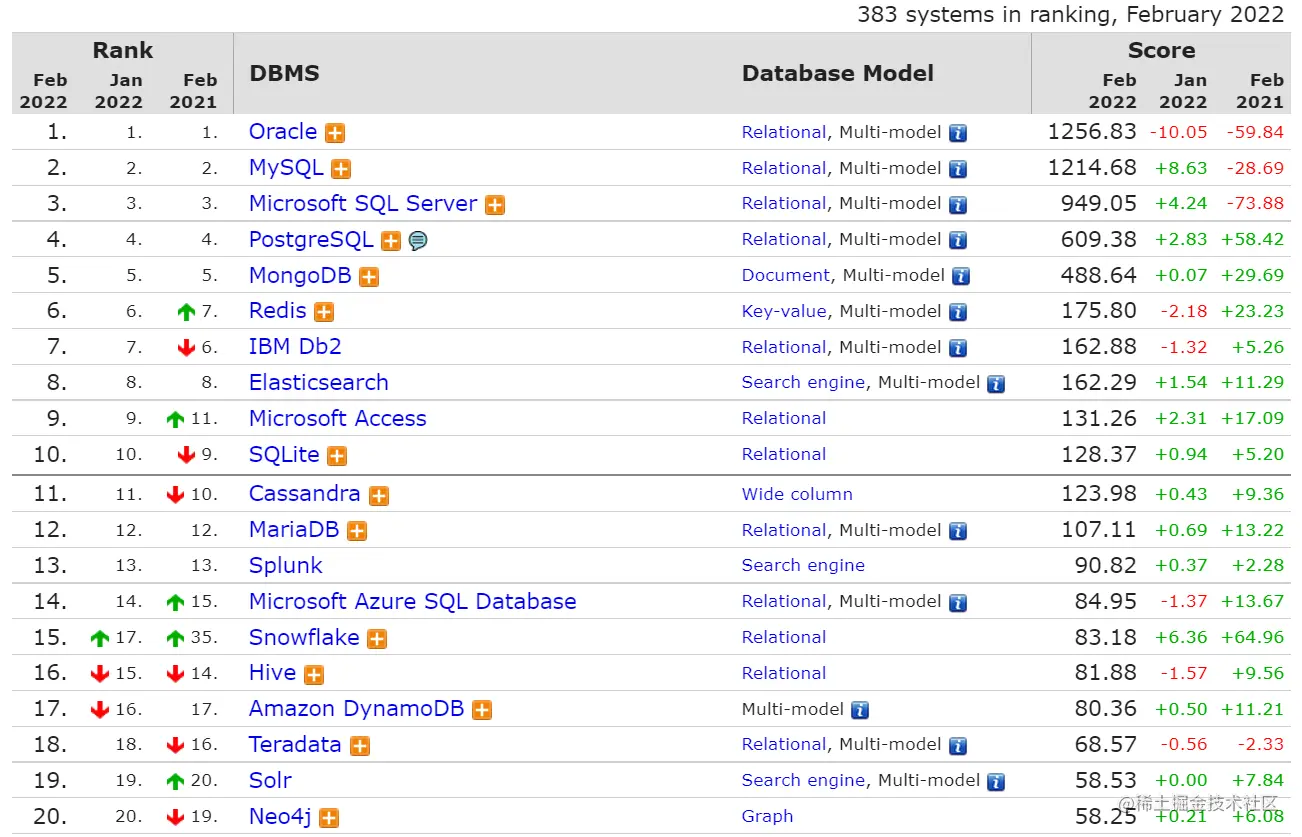Open the Graph database model link

pos(767,816)
